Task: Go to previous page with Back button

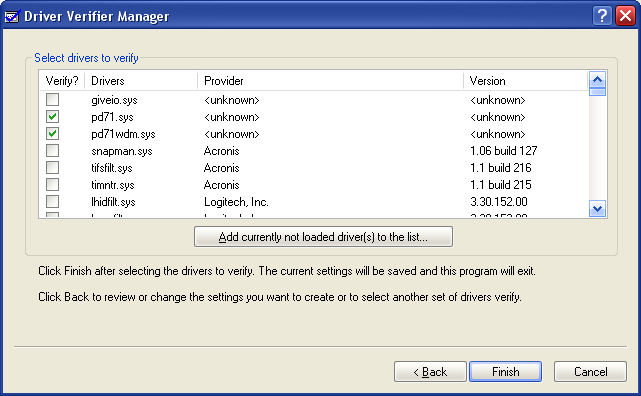Action: [x=430, y=371]
